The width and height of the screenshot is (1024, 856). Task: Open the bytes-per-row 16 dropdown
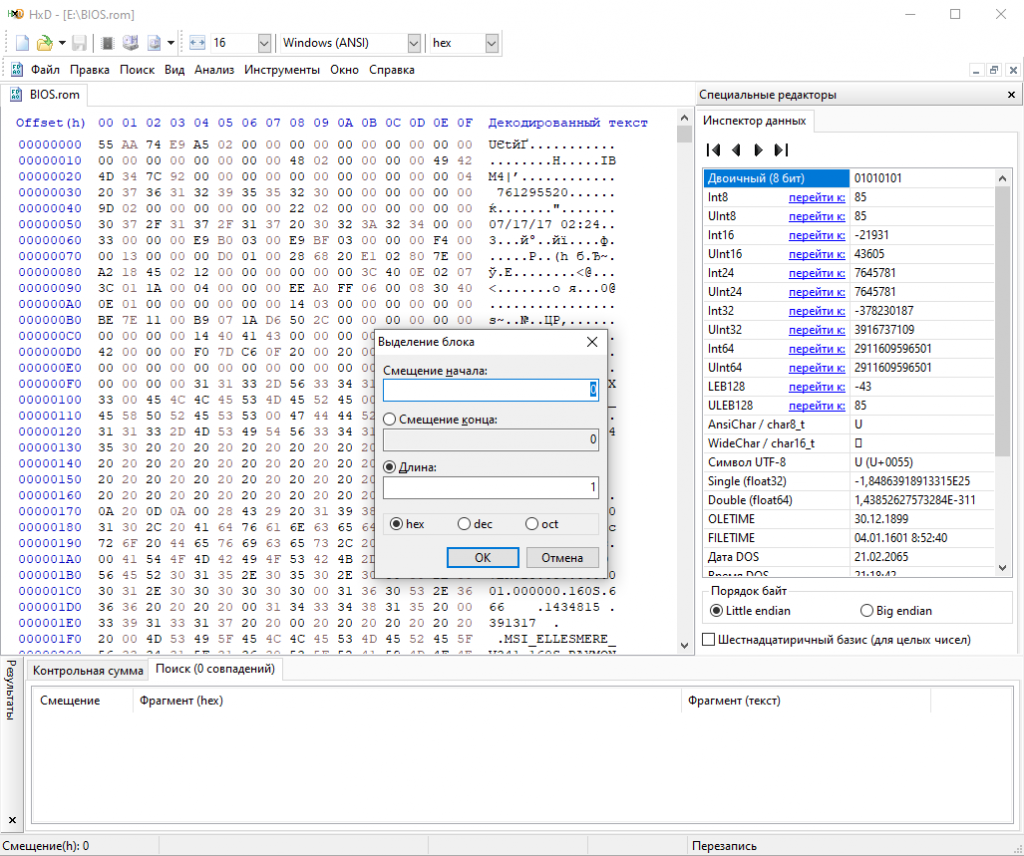click(264, 43)
